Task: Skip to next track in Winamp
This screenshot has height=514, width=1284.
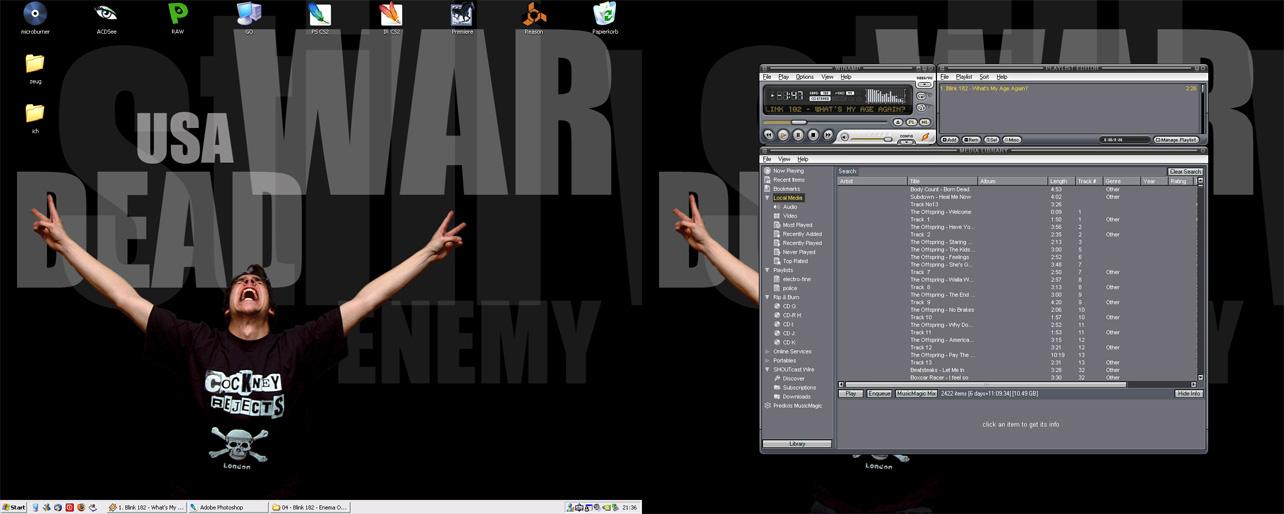Action: coord(827,135)
